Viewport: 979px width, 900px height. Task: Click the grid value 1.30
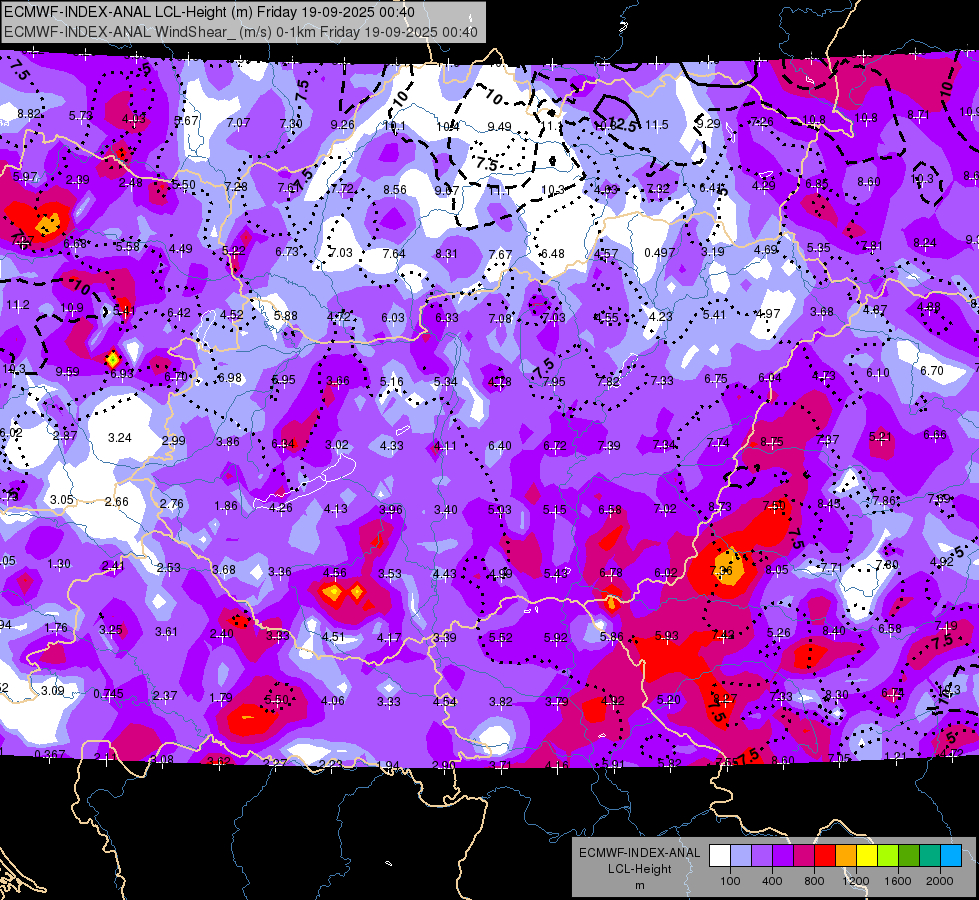click(59, 563)
